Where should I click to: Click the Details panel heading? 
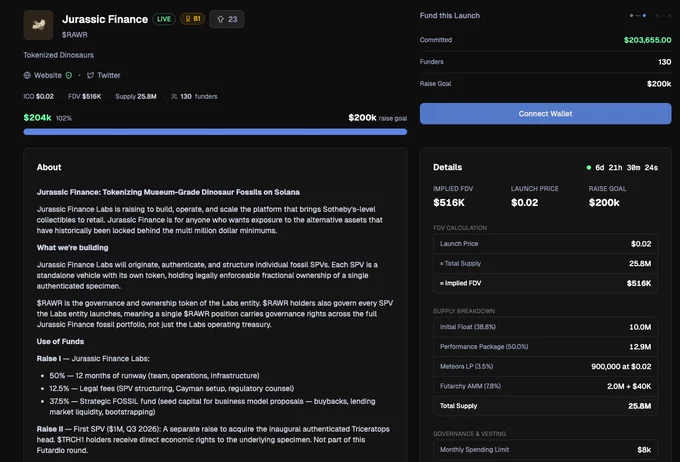point(448,167)
